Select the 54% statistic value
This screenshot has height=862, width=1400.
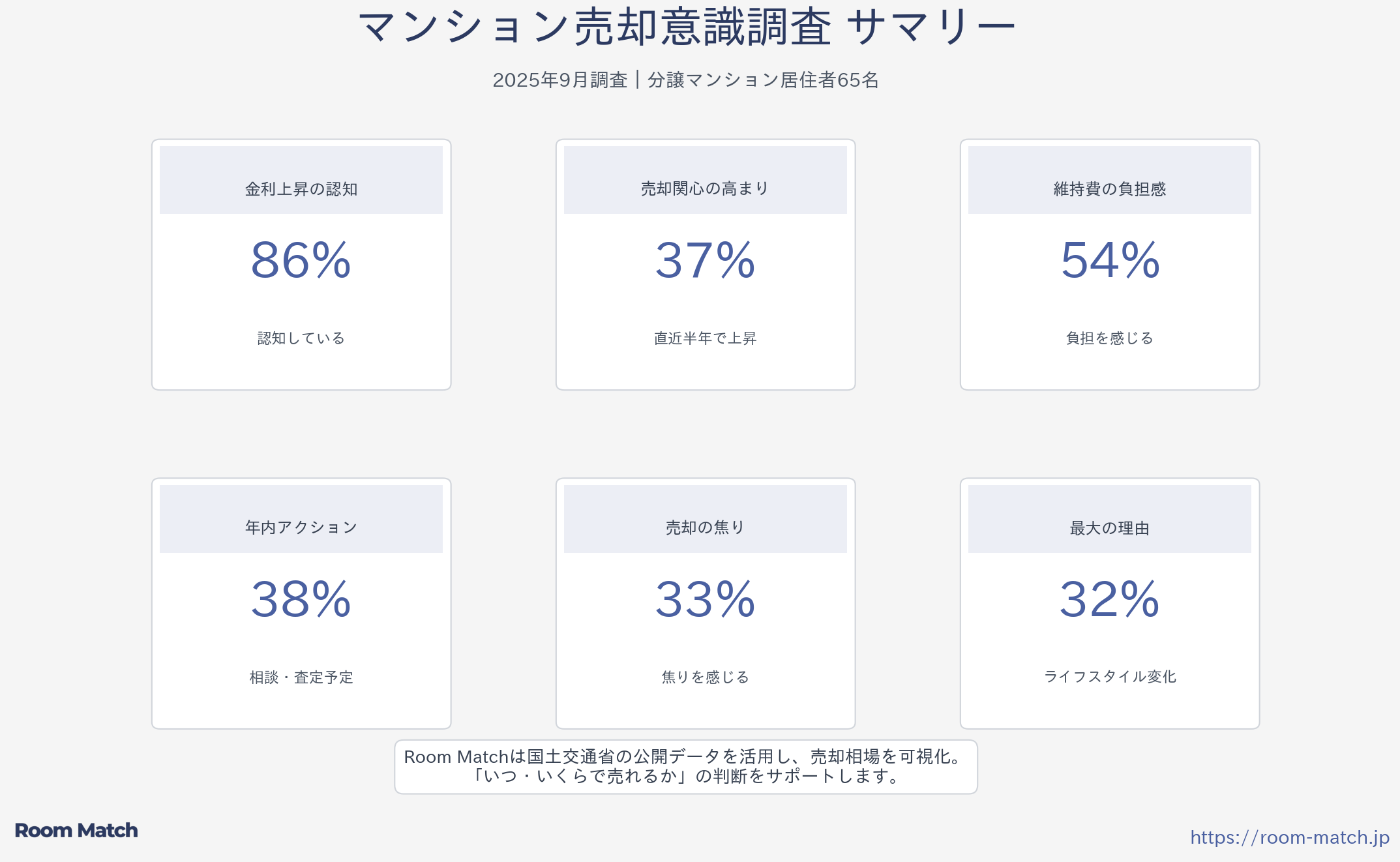click(1110, 260)
